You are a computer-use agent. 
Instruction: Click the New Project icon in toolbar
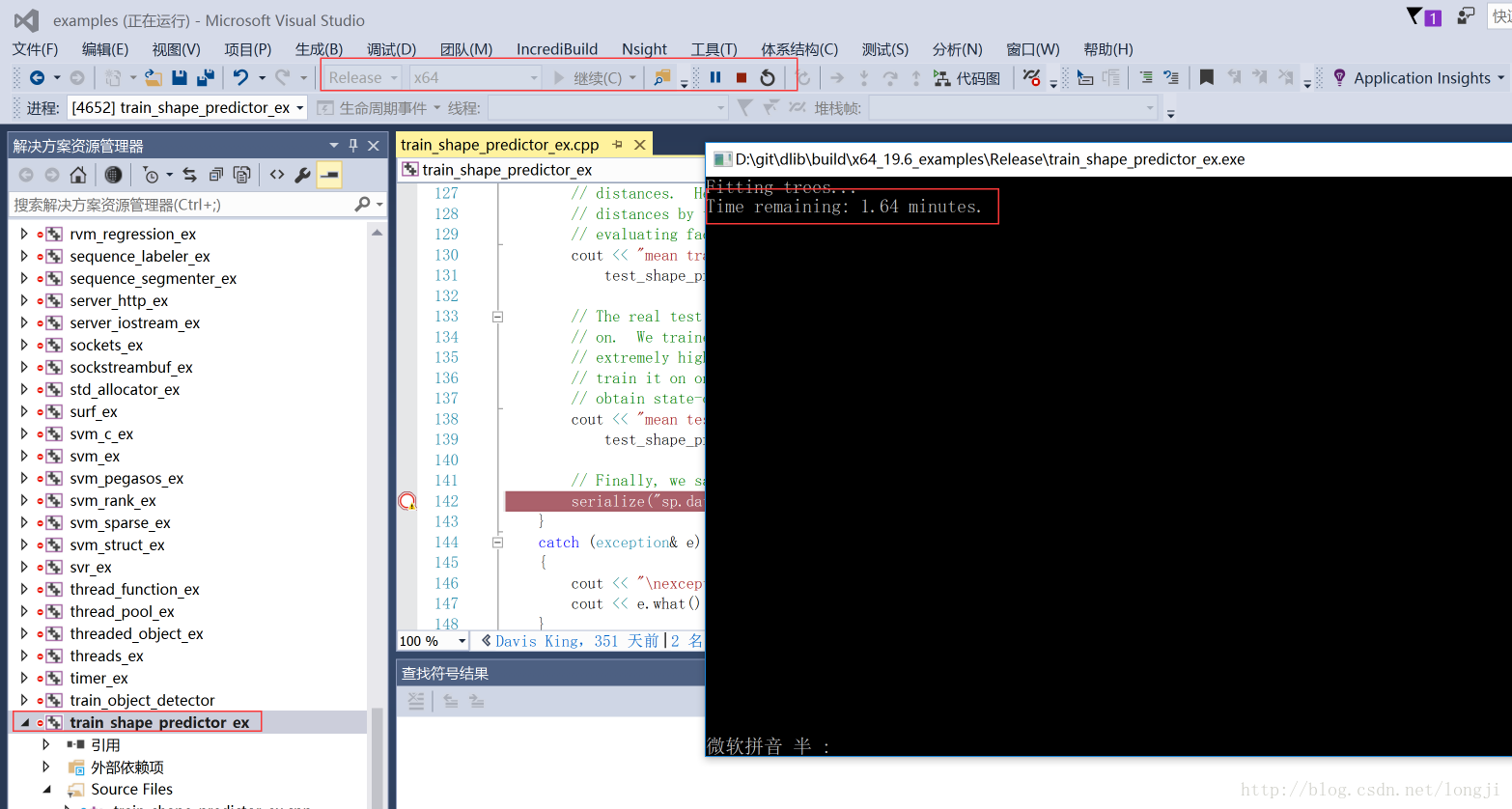coord(116,77)
